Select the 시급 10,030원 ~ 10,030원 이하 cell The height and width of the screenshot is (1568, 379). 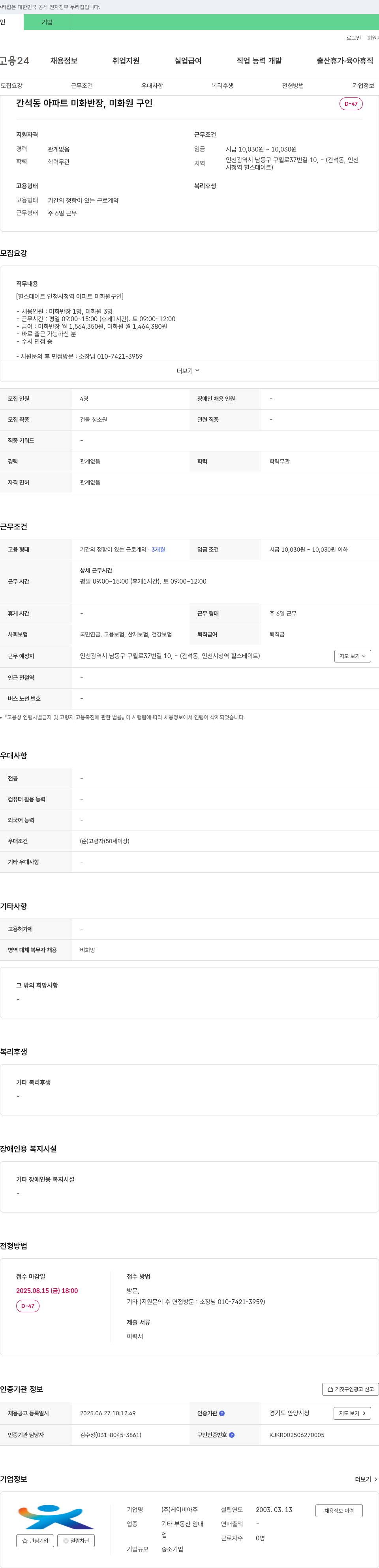click(308, 550)
